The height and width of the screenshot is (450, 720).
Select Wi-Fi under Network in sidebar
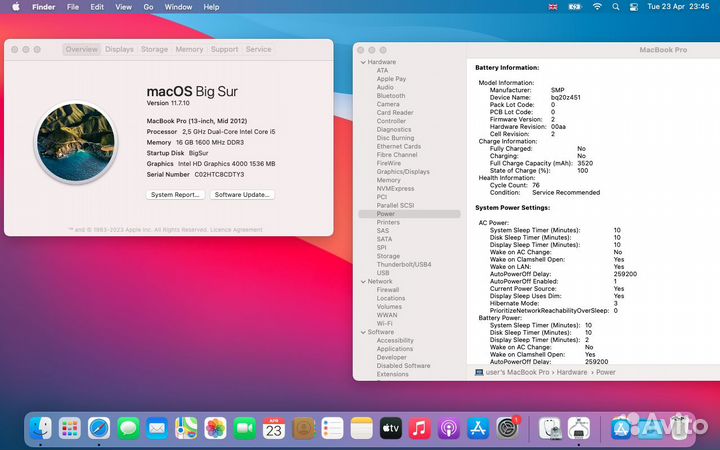pyautogui.click(x=384, y=324)
